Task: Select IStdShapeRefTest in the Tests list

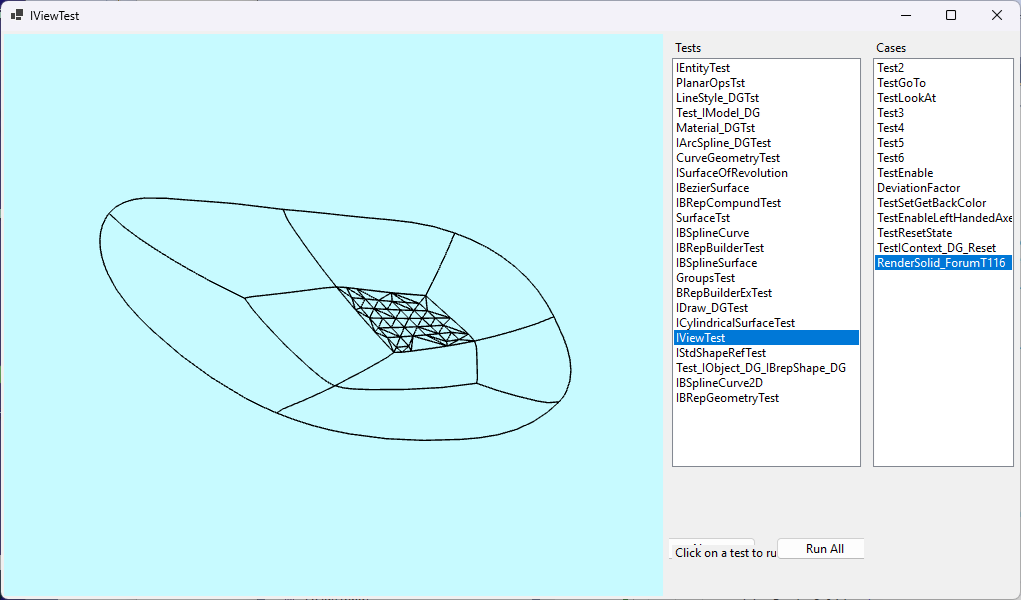Action: pyautogui.click(x=720, y=353)
